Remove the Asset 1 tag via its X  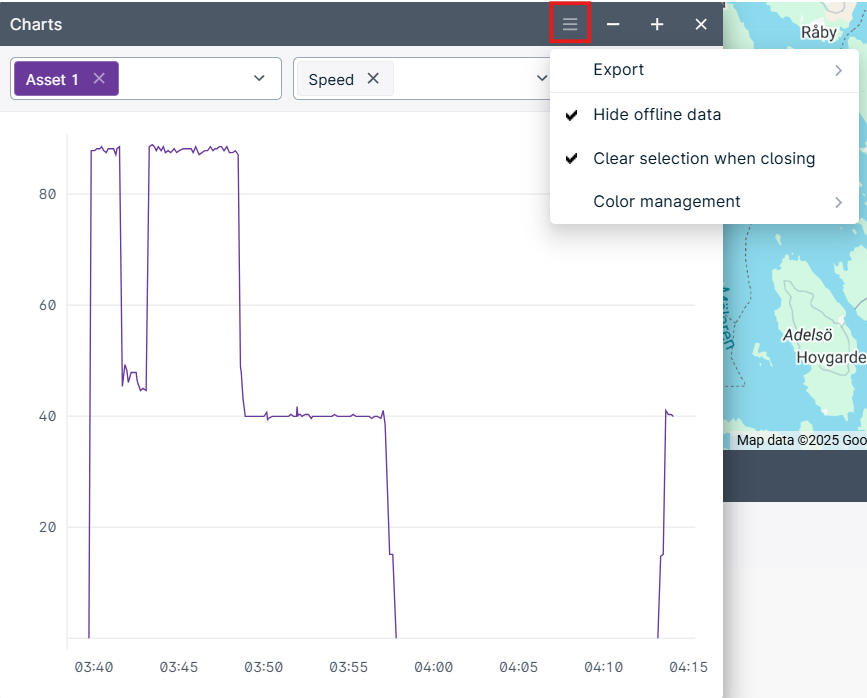pos(99,79)
